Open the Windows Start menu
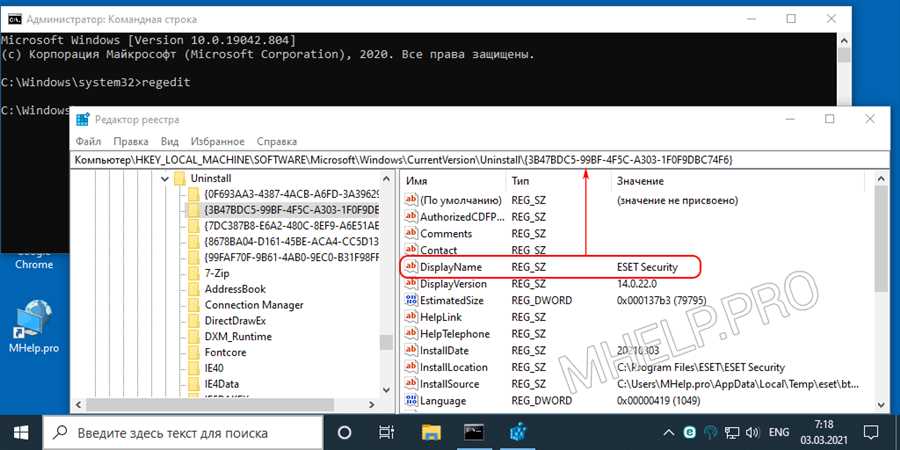Screen dimensions: 900x450 [21, 432]
